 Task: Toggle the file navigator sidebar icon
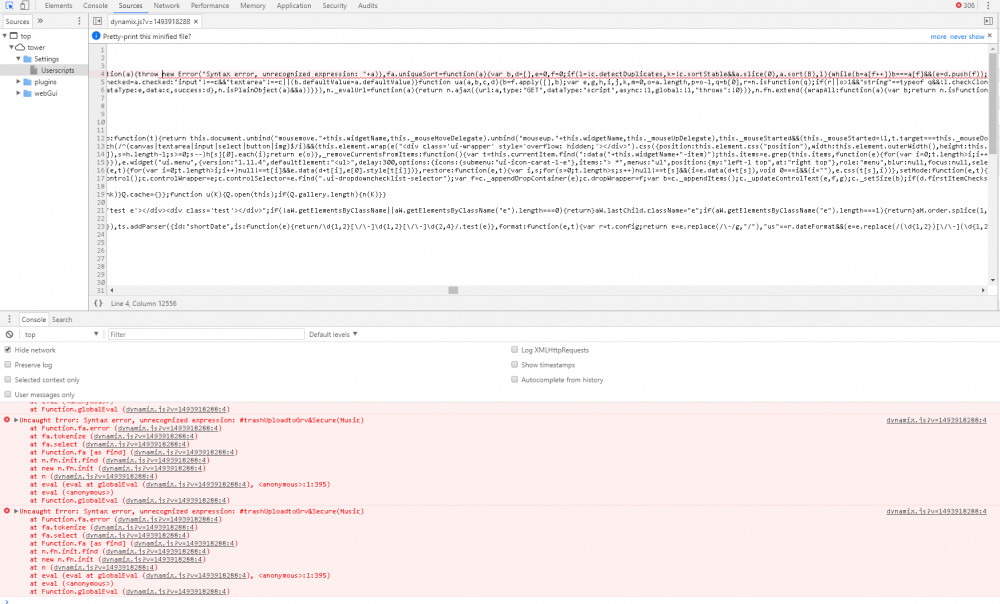pyautogui.click(x=98, y=21)
